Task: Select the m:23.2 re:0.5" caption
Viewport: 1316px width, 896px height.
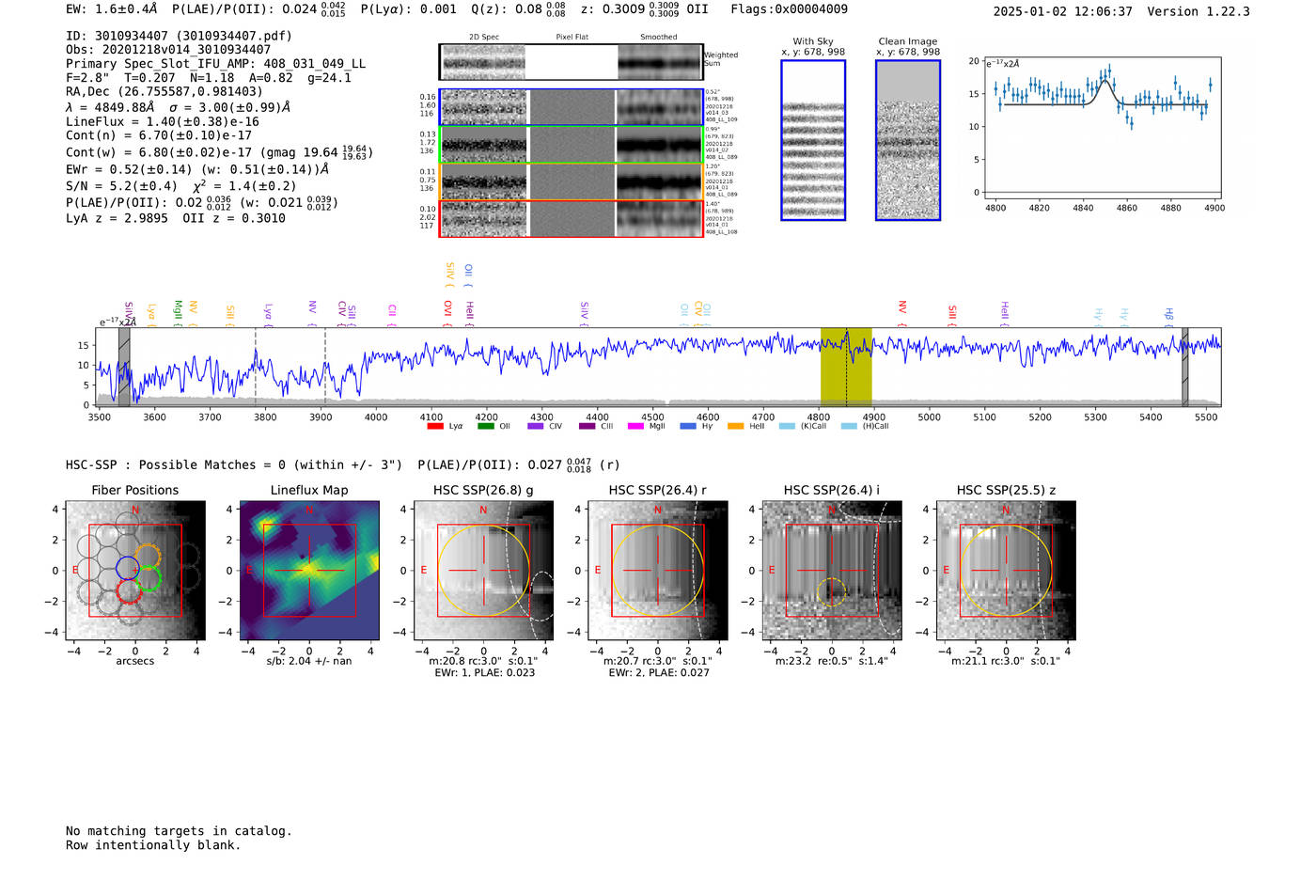Action: [x=832, y=661]
